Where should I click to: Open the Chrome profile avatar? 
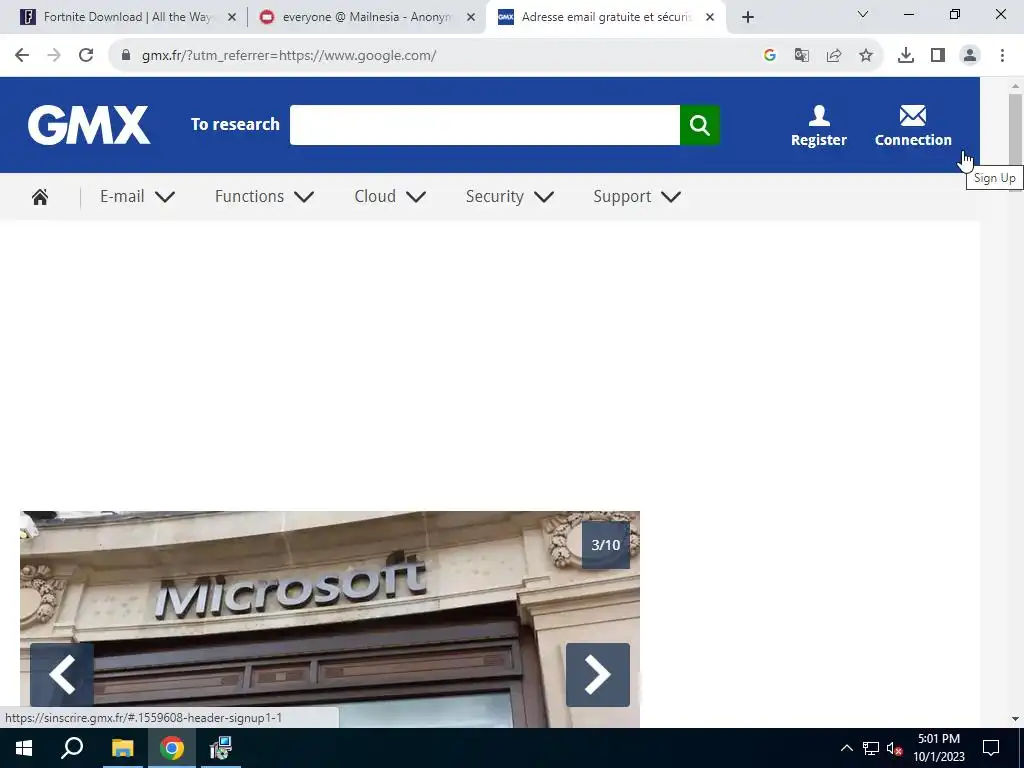(x=970, y=56)
